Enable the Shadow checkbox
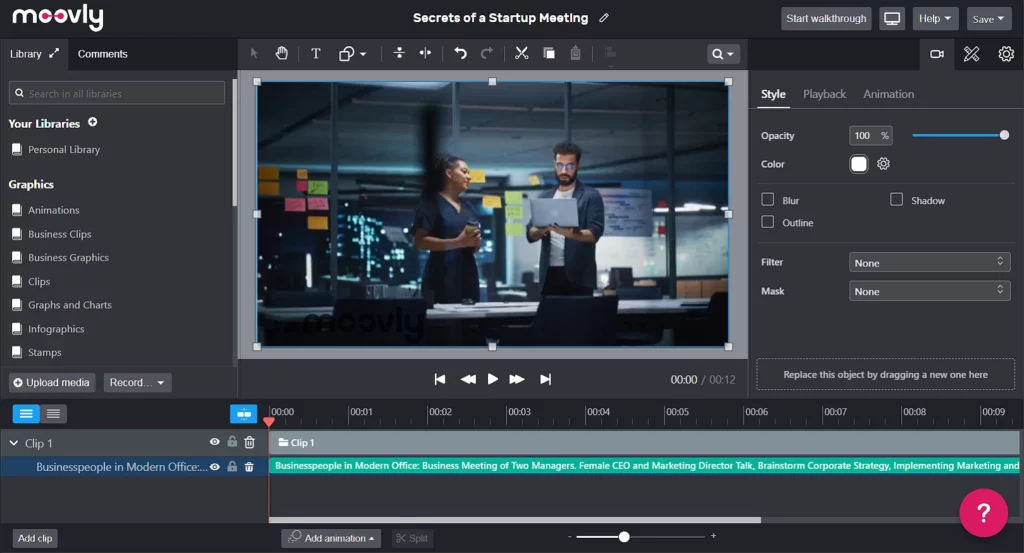The image size is (1024, 553). coord(896,199)
